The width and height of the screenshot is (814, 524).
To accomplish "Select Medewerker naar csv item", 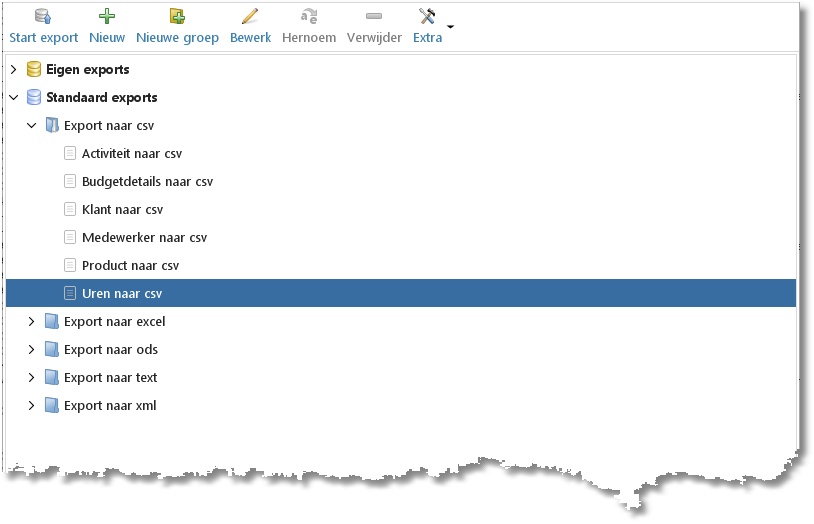I will 144,238.
